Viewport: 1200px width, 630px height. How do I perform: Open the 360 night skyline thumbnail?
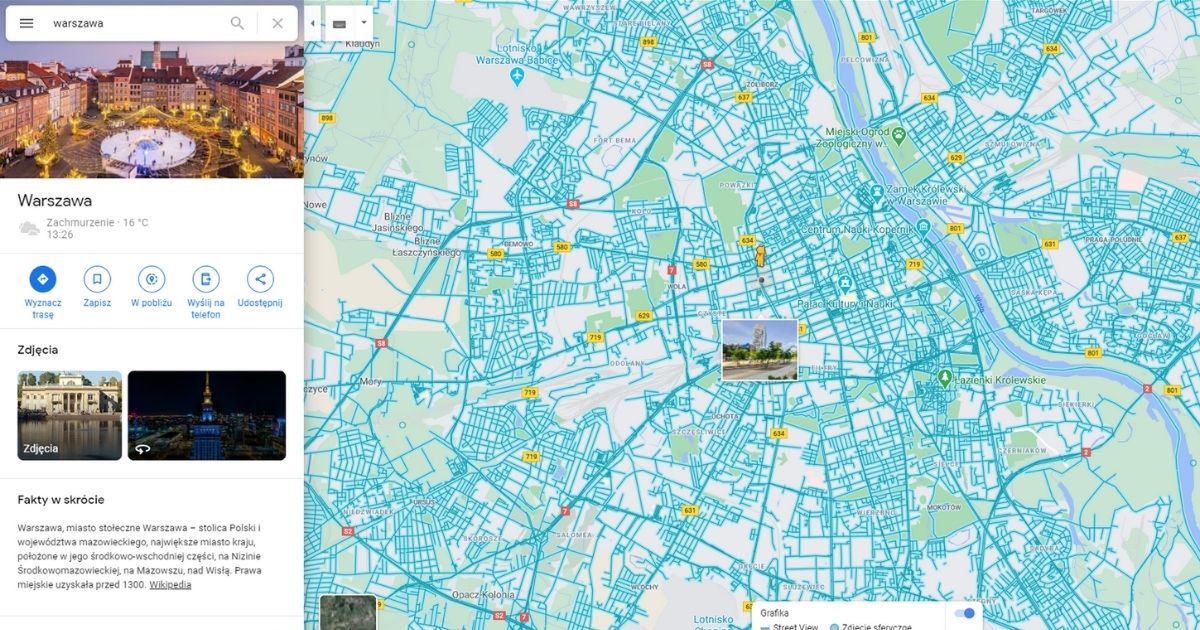(x=207, y=415)
